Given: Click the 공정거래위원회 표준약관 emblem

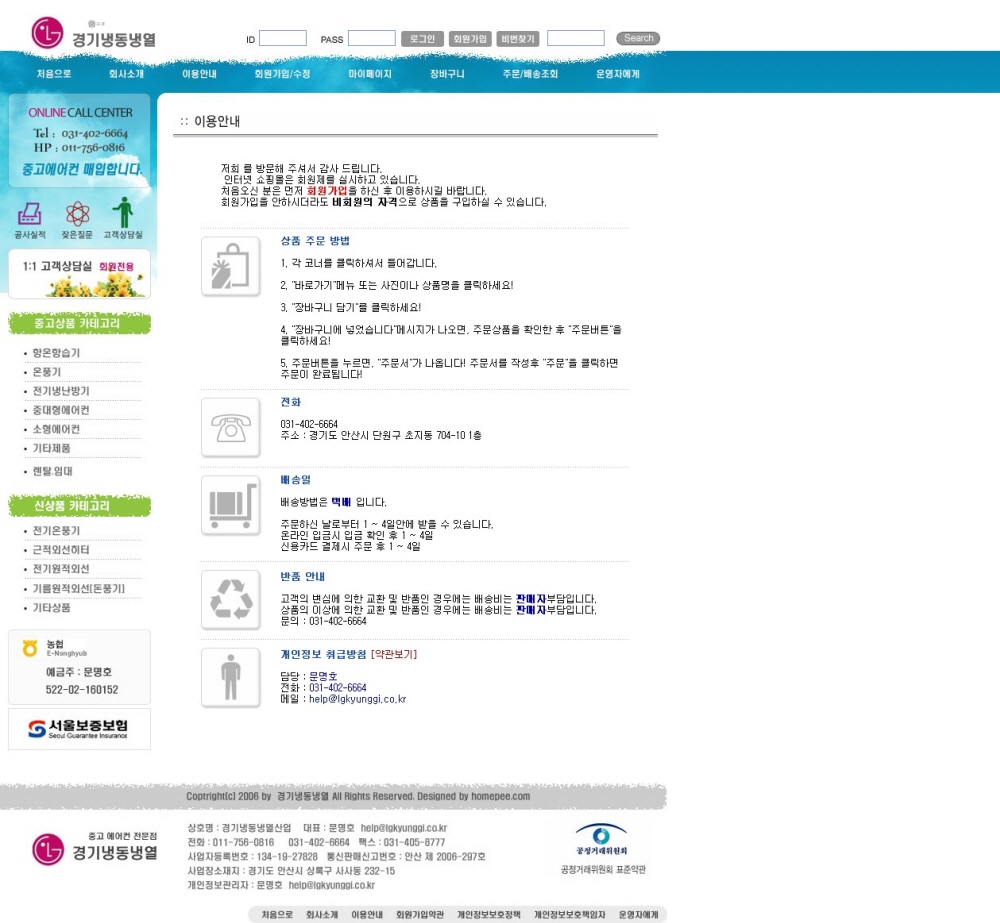Looking at the screenshot, I should pos(602,838).
